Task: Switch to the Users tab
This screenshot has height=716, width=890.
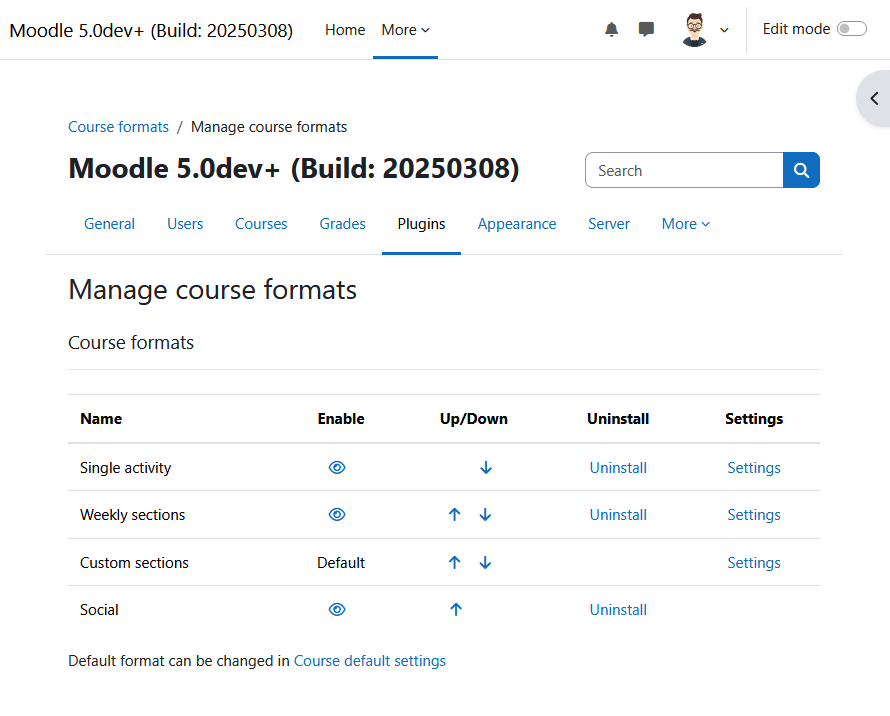Action: tap(185, 224)
